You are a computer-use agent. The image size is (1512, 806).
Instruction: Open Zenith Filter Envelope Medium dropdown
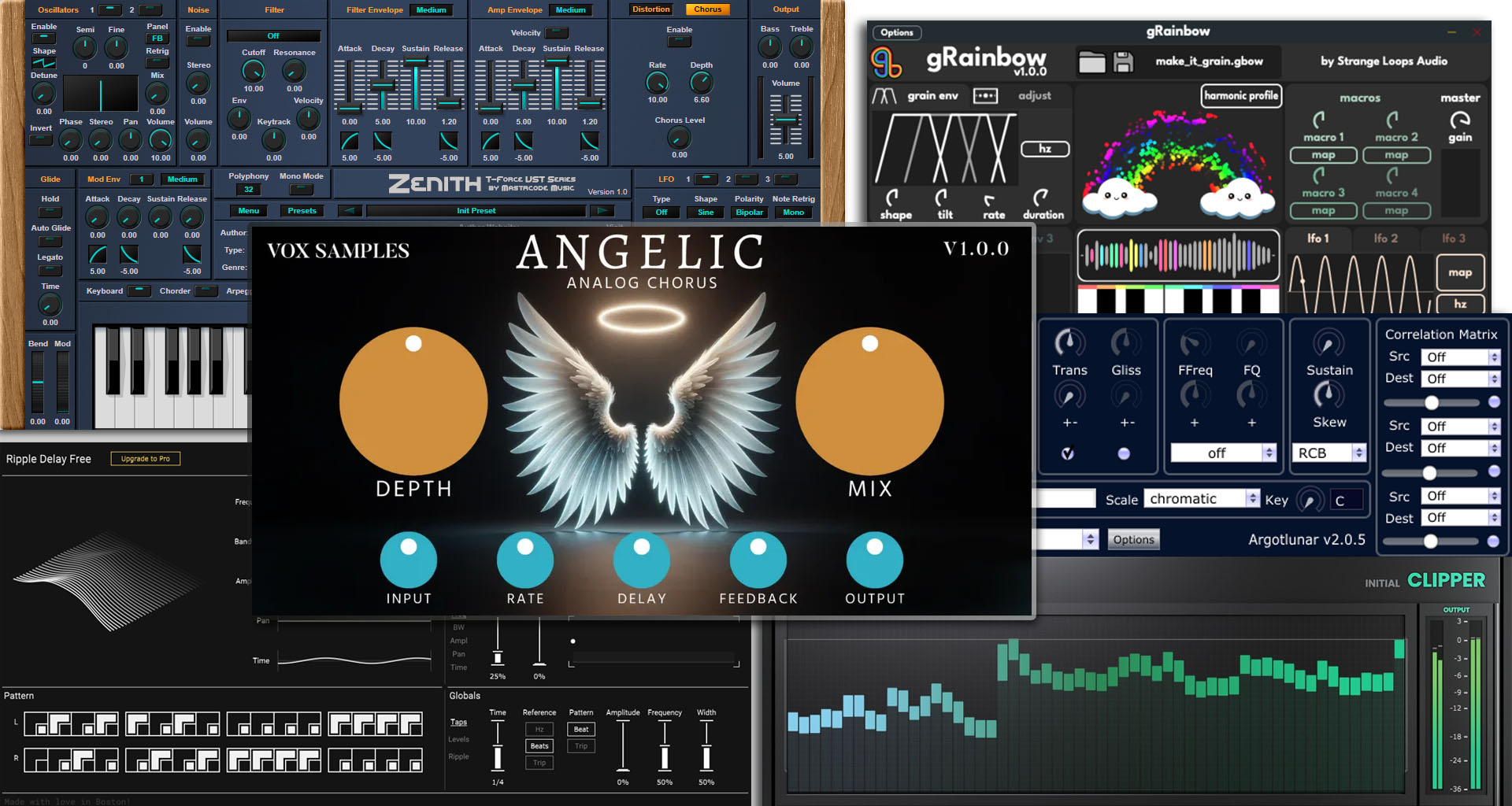pos(431,10)
